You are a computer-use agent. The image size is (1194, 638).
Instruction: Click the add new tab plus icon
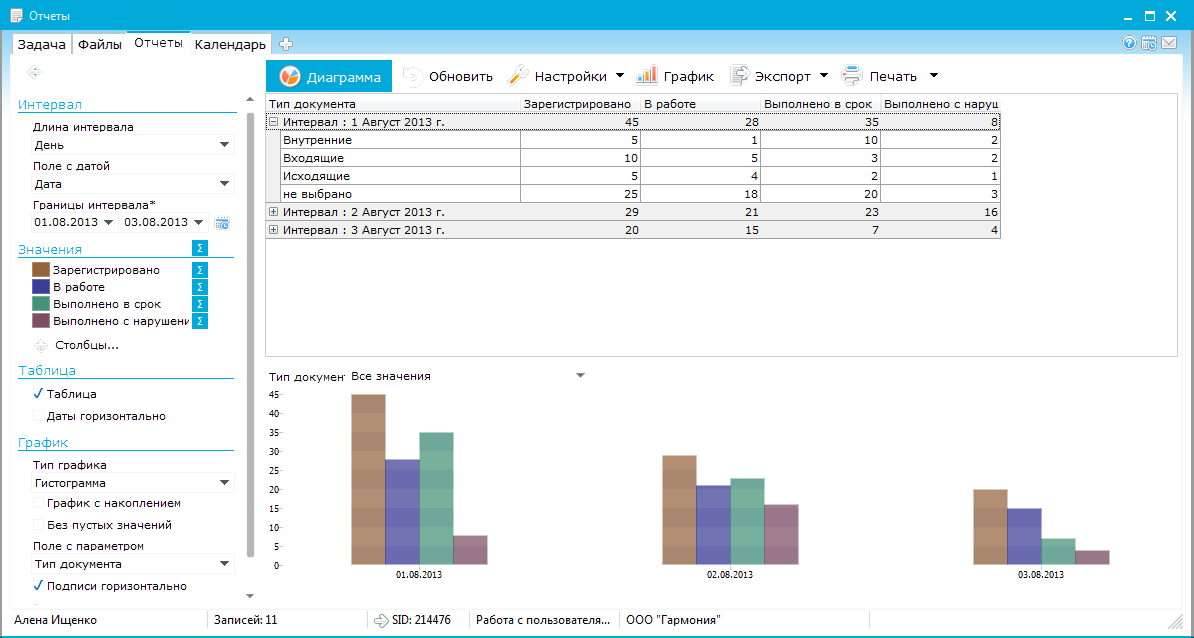coord(286,44)
